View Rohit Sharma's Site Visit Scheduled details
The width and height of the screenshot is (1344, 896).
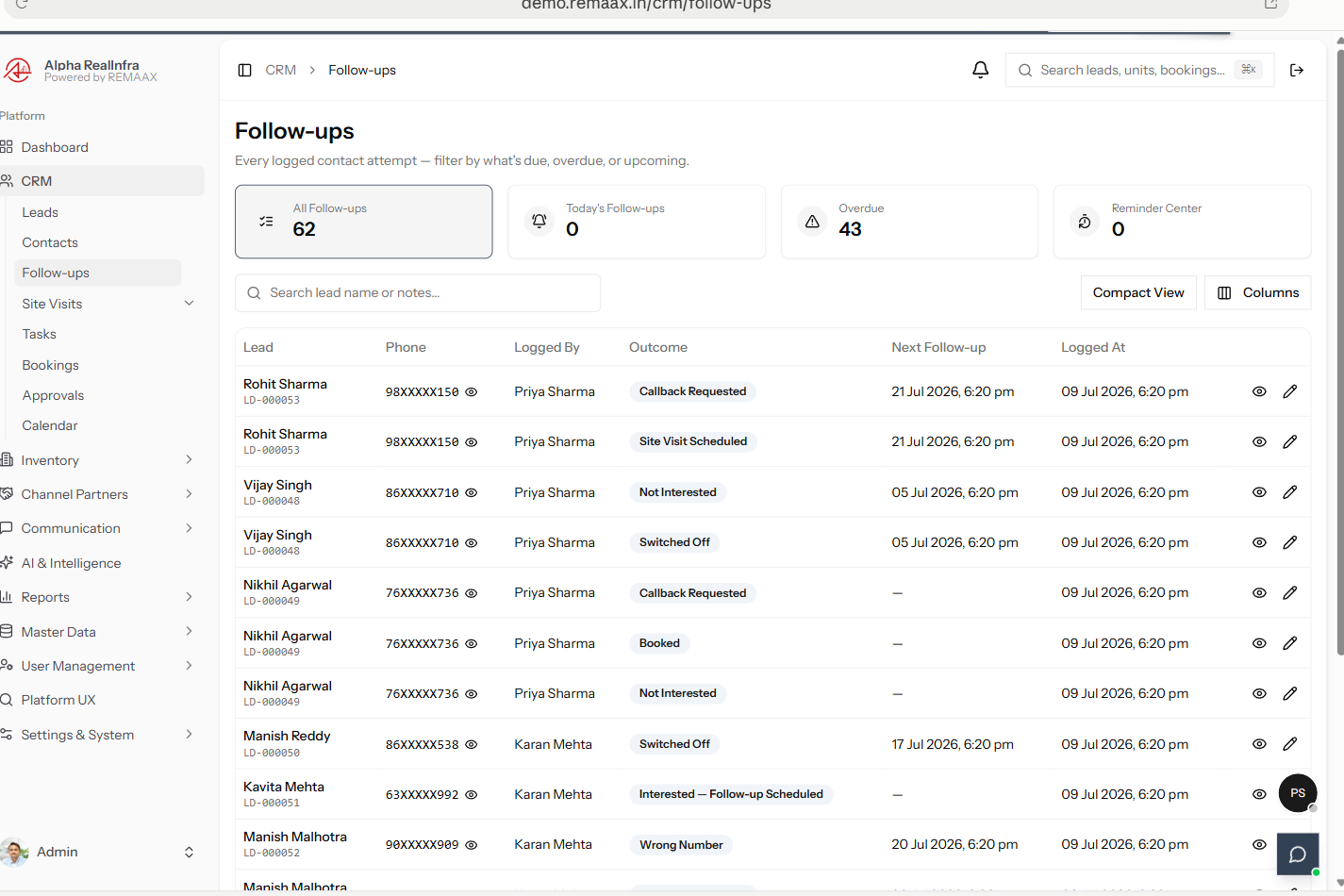tap(1259, 441)
